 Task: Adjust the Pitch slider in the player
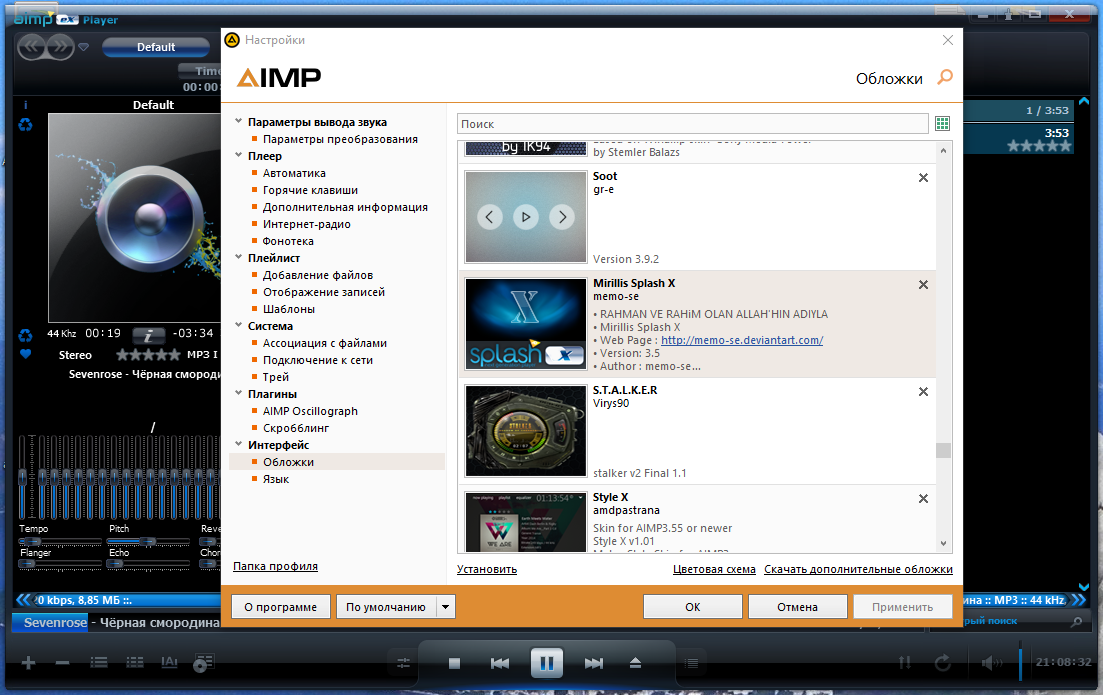pyautogui.click(x=148, y=541)
